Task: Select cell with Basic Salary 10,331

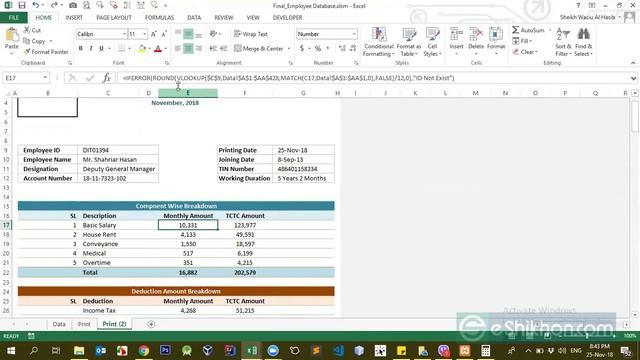Action: tap(188, 225)
